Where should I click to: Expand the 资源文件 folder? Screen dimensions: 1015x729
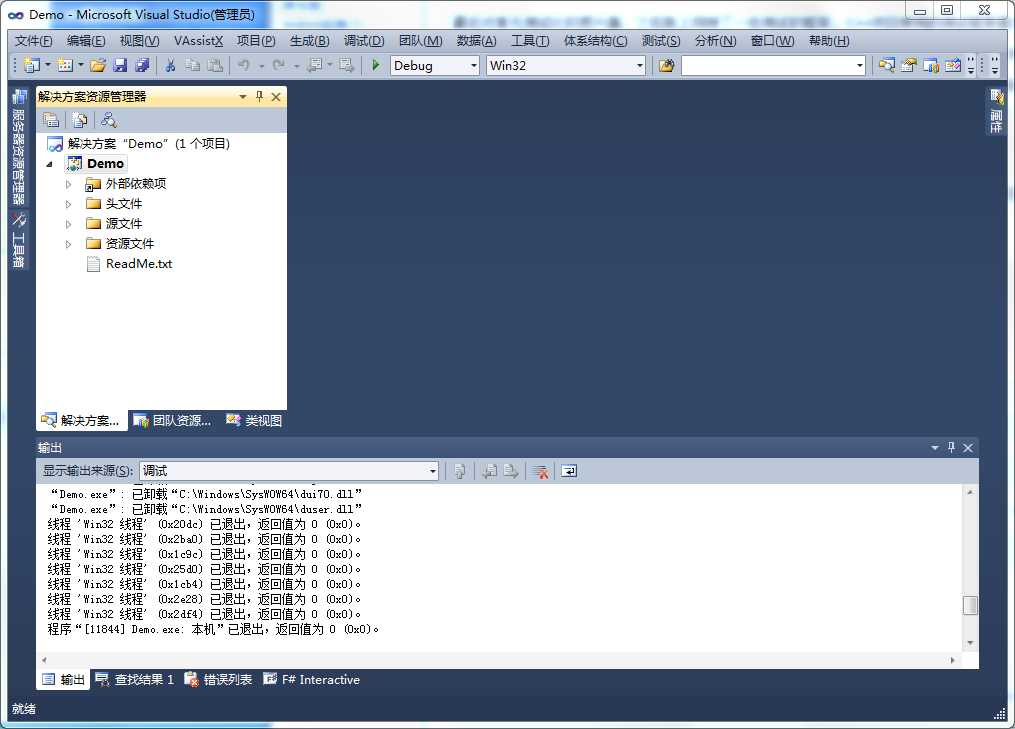[68, 244]
